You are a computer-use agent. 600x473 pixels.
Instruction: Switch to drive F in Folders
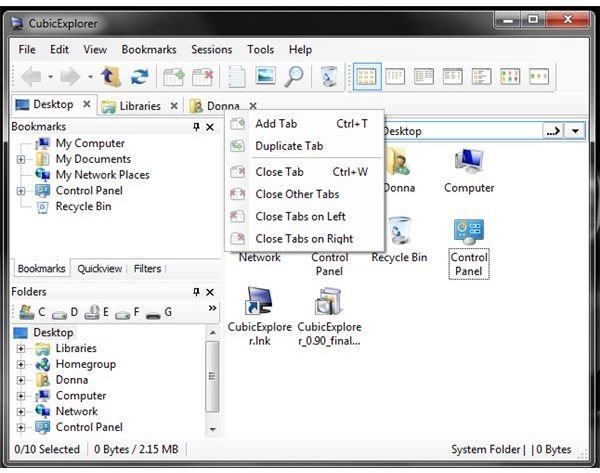tap(127, 312)
